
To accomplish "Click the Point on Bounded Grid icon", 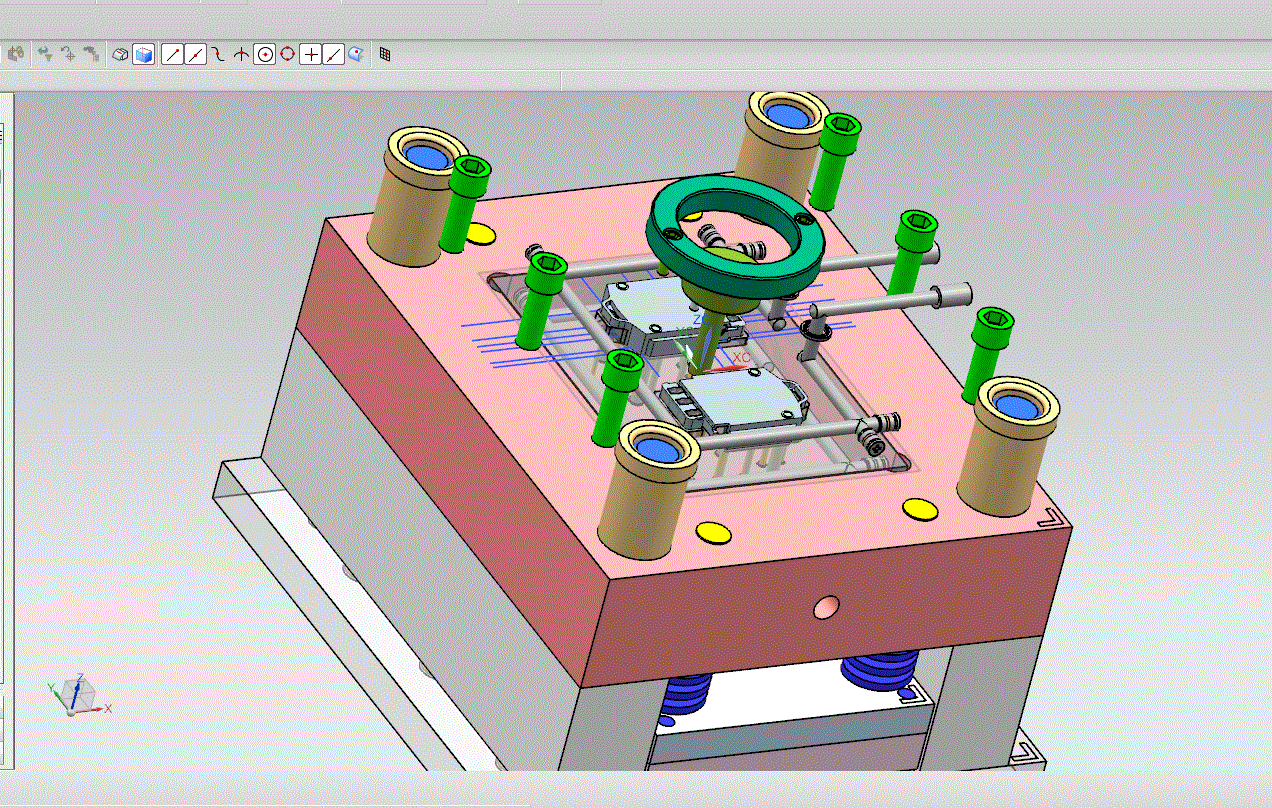I will [x=385, y=54].
